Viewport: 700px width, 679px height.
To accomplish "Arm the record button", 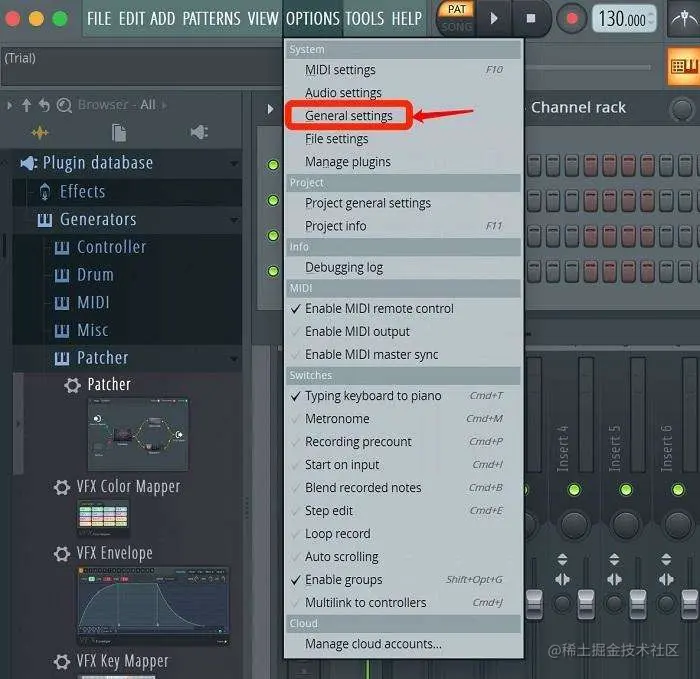I will coord(572,19).
